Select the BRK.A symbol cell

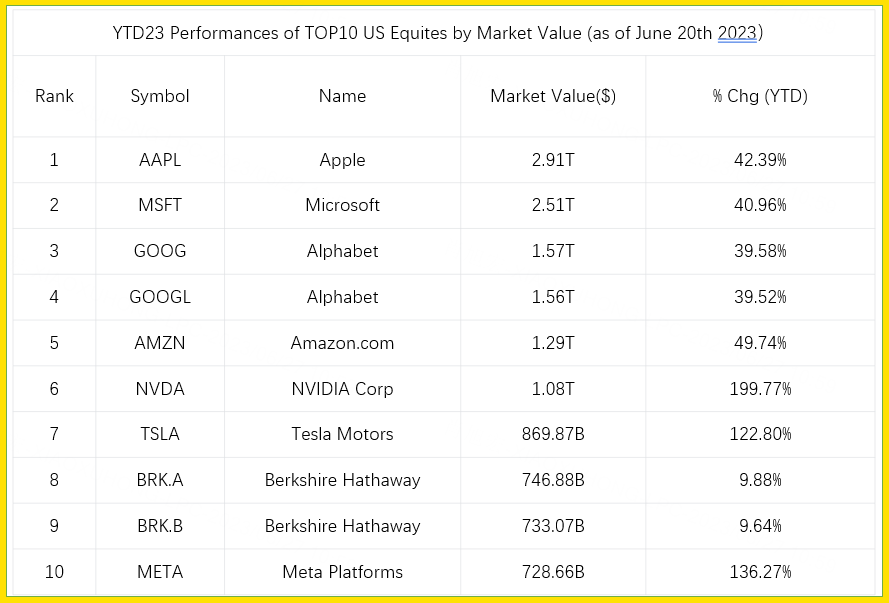(x=160, y=480)
